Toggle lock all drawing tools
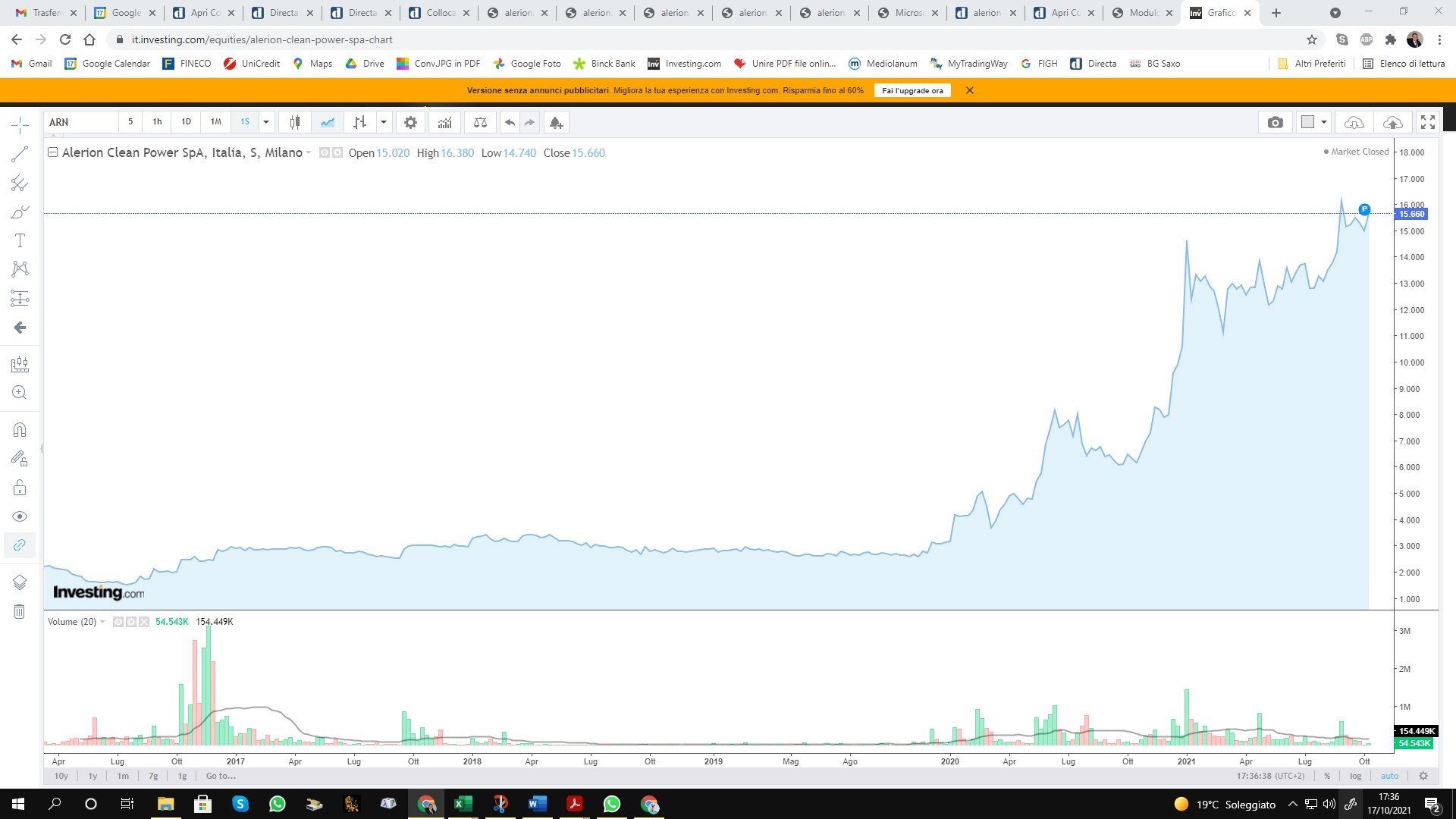This screenshot has width=1456, height=819. pyautogui.click(x=20, y=487)
